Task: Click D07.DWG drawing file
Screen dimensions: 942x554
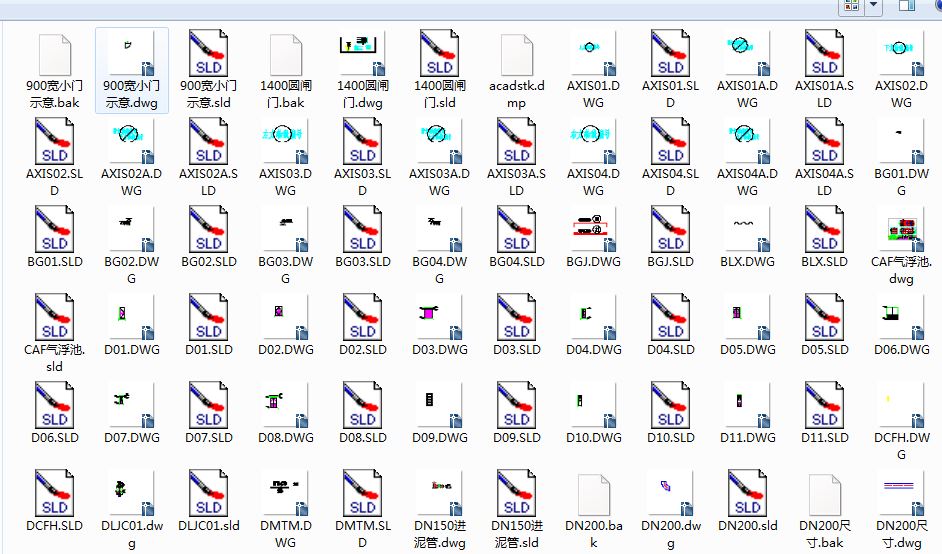Action: [132, 406]
